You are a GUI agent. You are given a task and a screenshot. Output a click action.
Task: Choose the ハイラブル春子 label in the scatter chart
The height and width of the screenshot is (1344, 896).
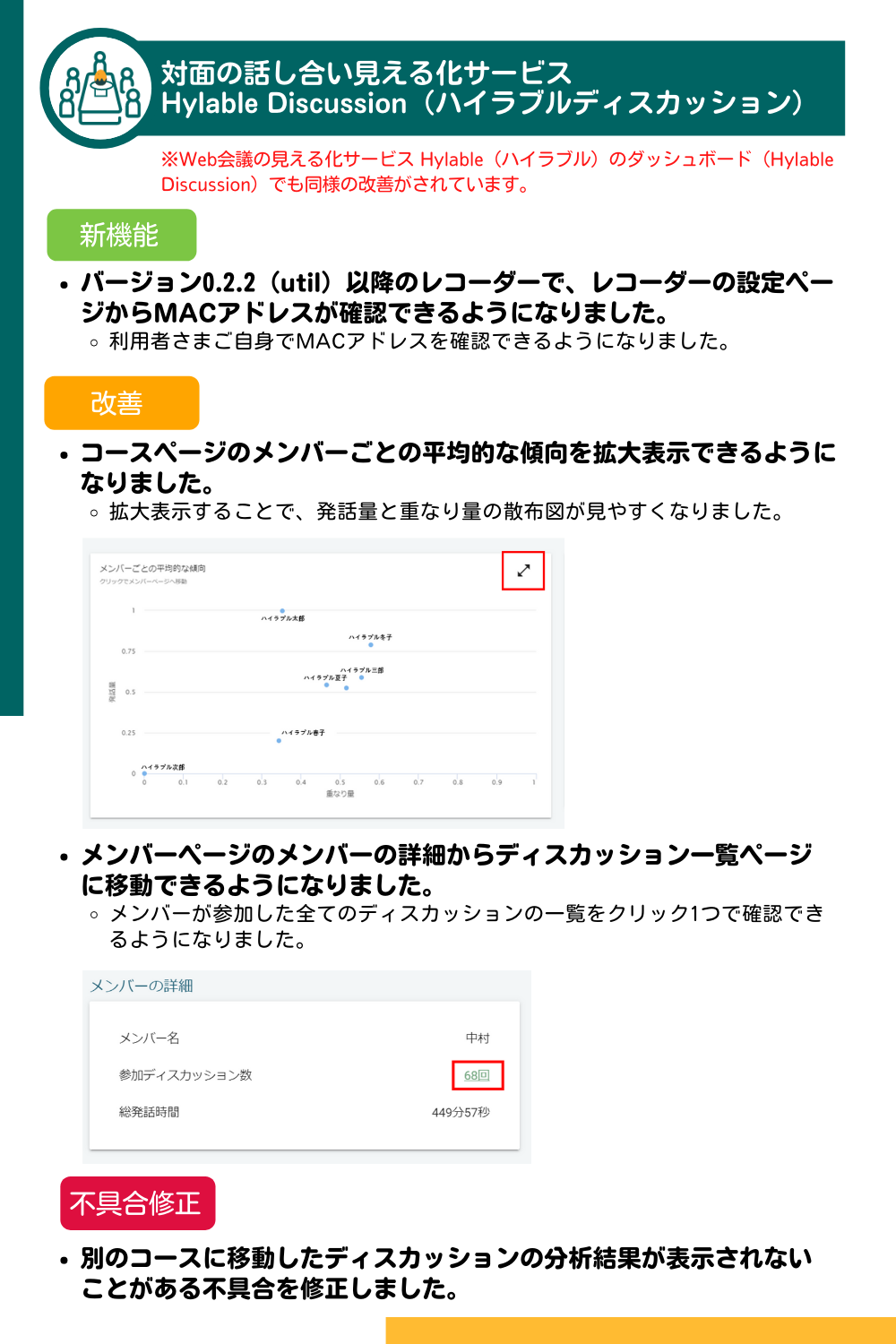pyautogui.click(x=303, y=733)
